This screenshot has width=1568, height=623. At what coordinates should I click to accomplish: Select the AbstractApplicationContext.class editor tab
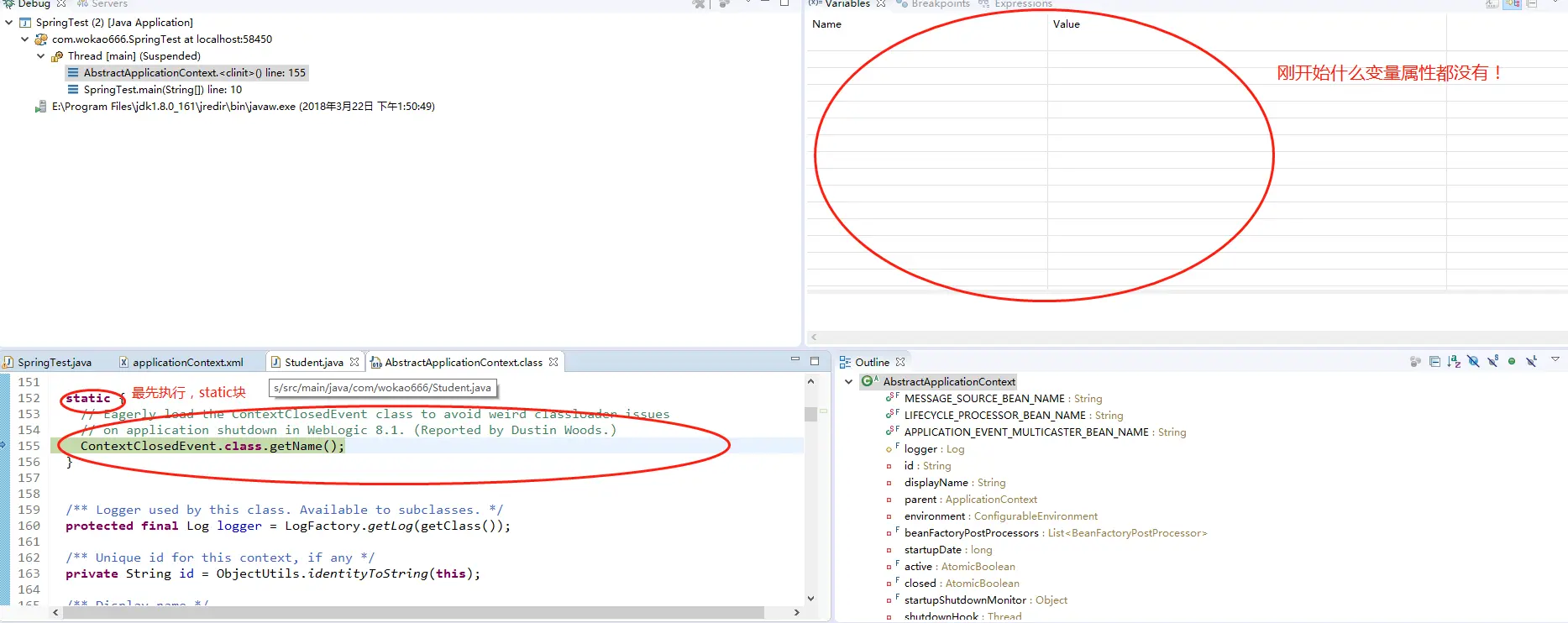(x=464, y=362)
